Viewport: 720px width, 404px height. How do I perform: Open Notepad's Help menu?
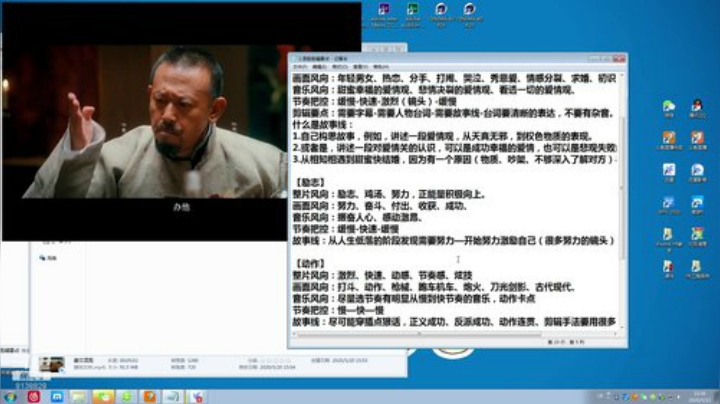point(381,67)
